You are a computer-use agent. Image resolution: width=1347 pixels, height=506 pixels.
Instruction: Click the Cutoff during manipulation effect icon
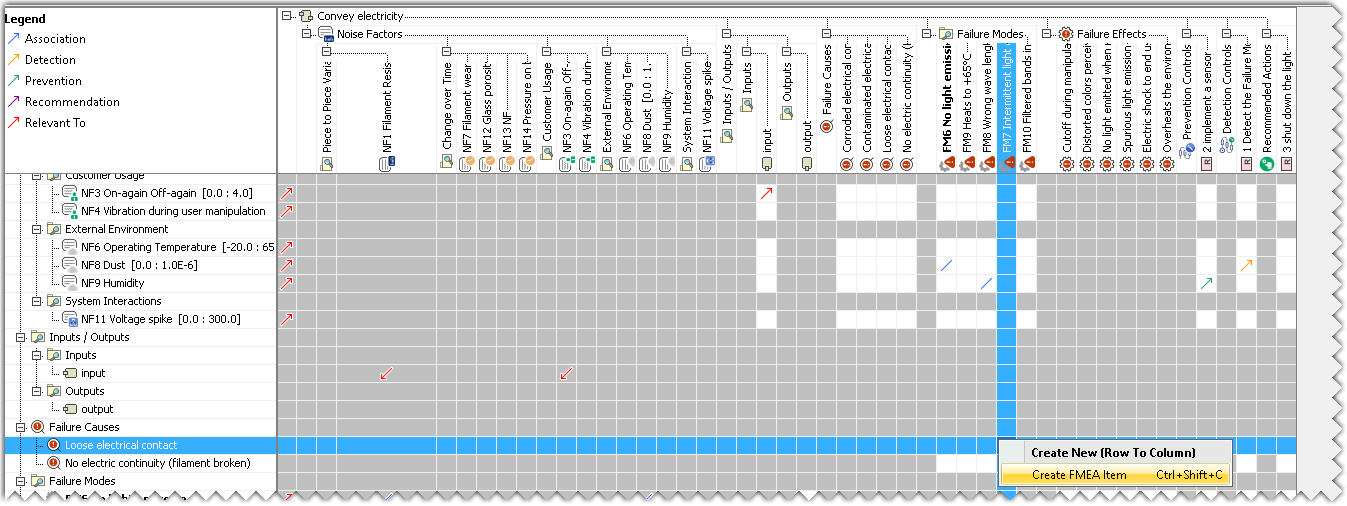pos(1066,163)
